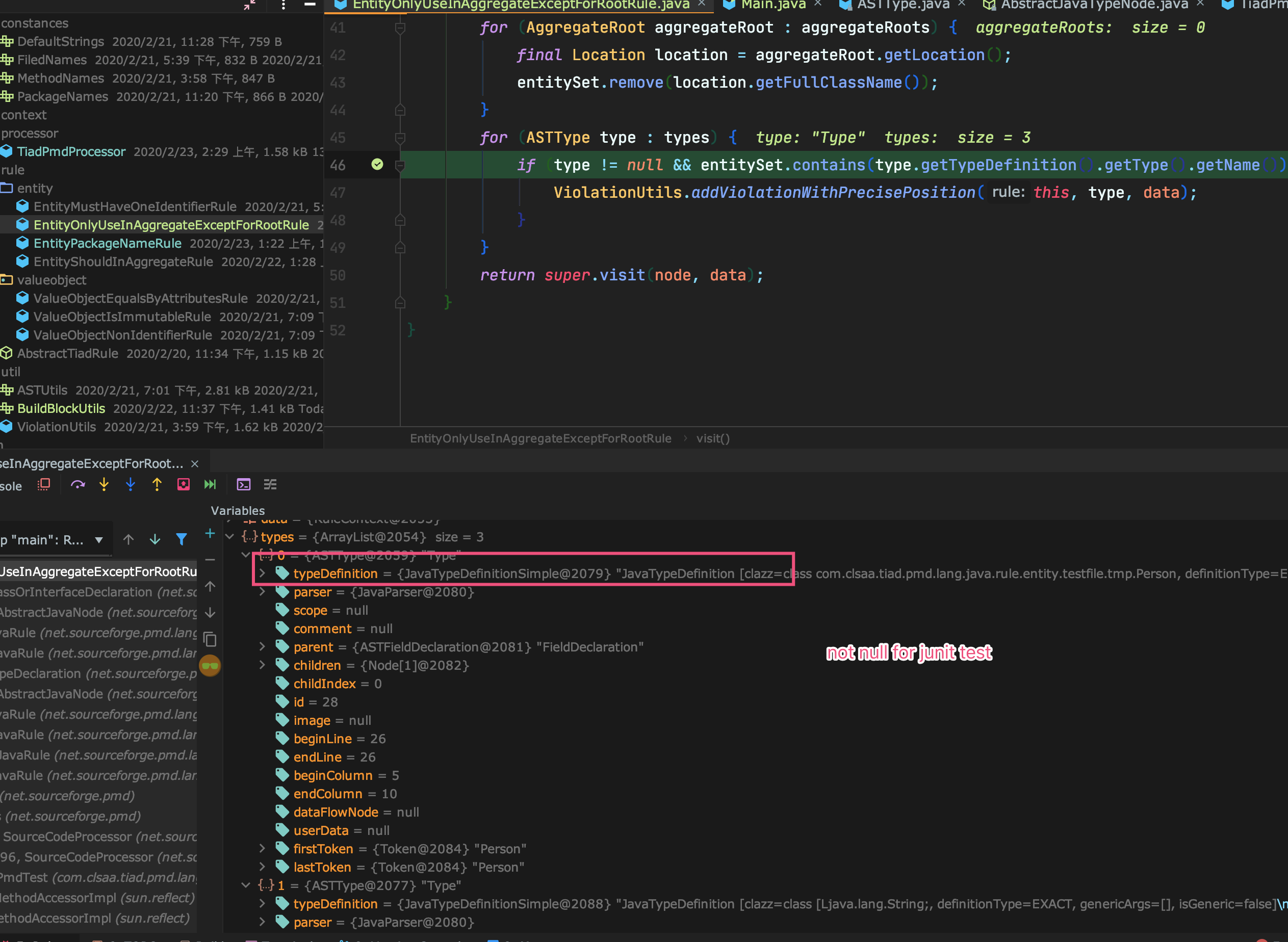Click the Step Into icon (yellow down arrow)
The height and width of the screenshot is (942, 1288).
point(103,485)
